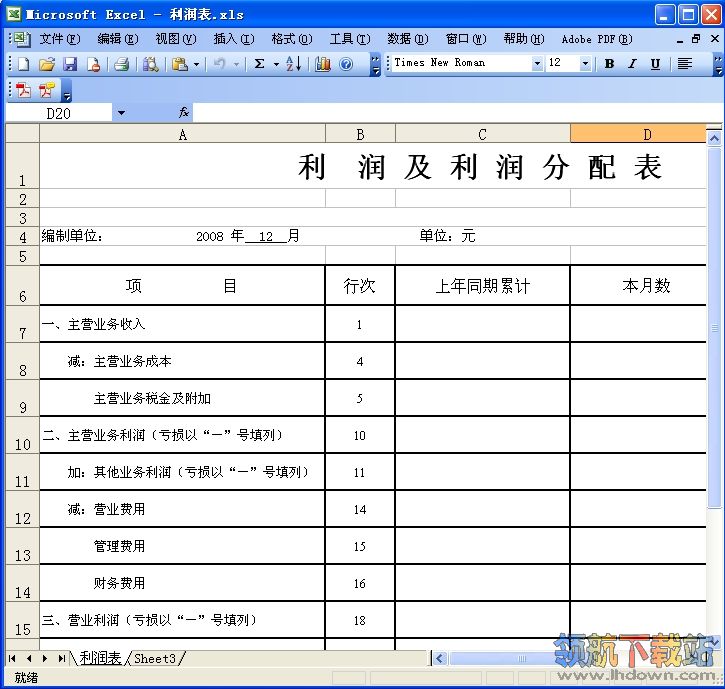Click the Permission document icon

(x=93, y=64)
